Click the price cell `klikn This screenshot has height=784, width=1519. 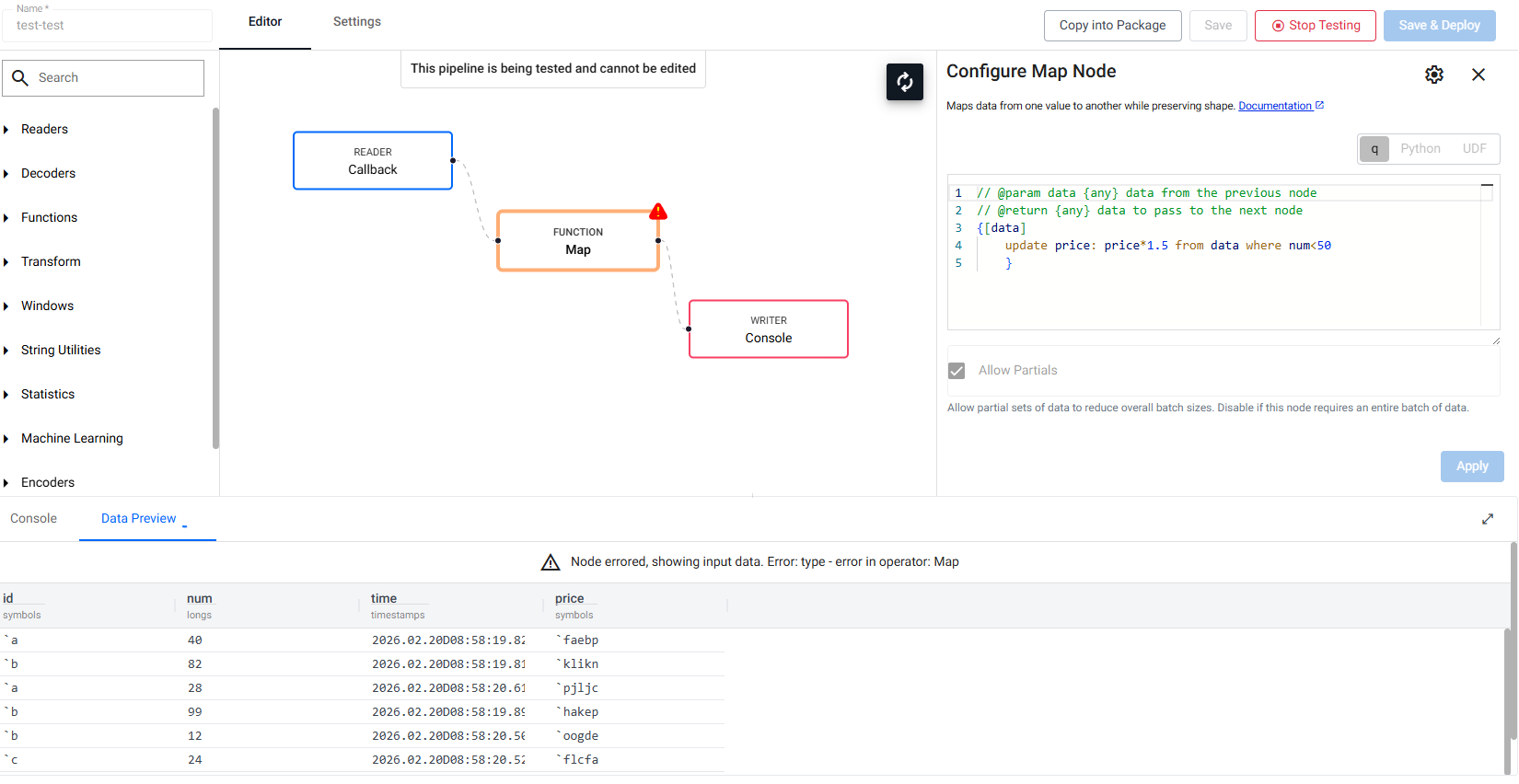577,664
